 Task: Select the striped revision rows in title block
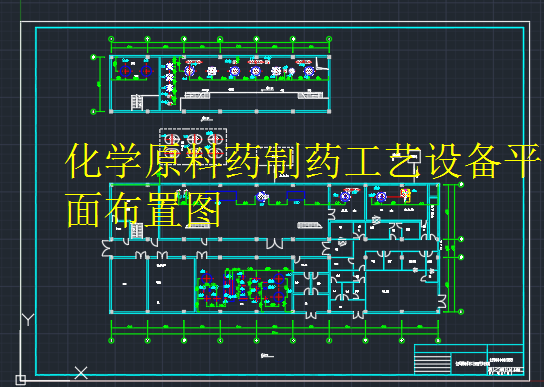point(432,363)
